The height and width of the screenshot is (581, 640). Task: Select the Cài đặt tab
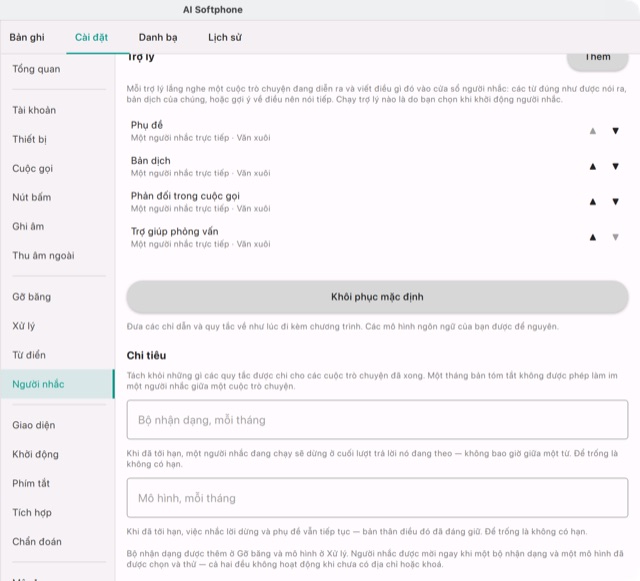91,37
